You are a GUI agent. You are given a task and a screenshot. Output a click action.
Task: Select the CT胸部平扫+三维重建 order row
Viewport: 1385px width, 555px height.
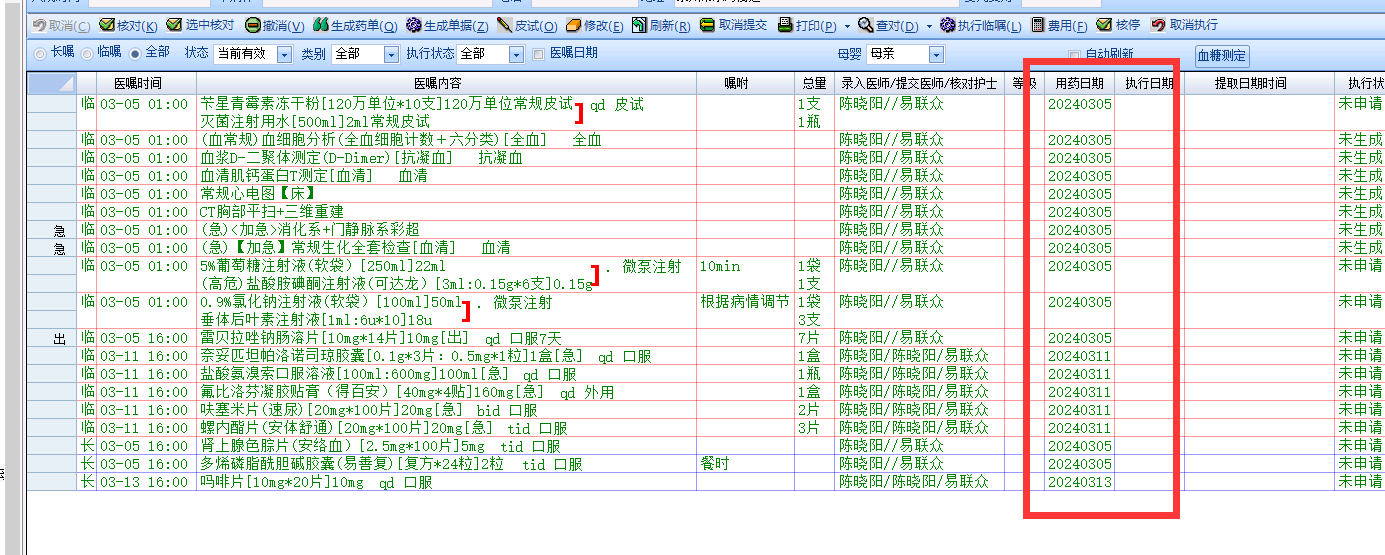coord(705,212)
